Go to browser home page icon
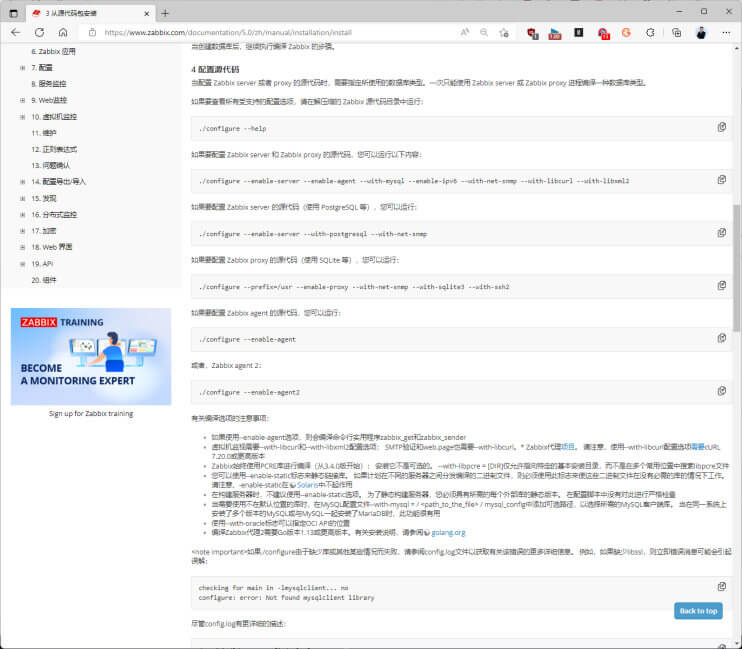This screenshot has width=742, height=649. coord(63,32)
